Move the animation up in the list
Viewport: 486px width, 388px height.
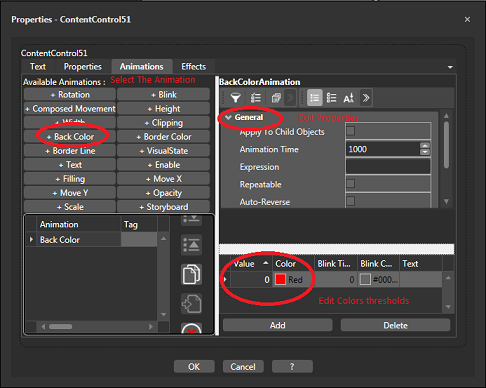[x=191, y=245]
